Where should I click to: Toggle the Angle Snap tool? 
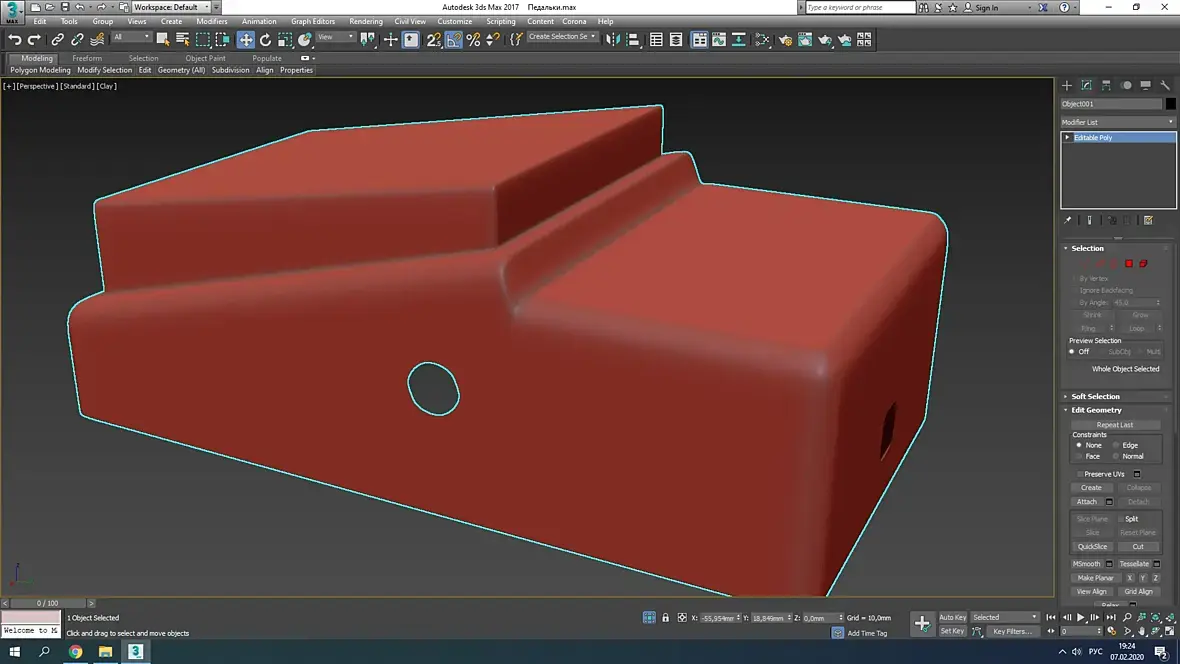tap(454, 40)
